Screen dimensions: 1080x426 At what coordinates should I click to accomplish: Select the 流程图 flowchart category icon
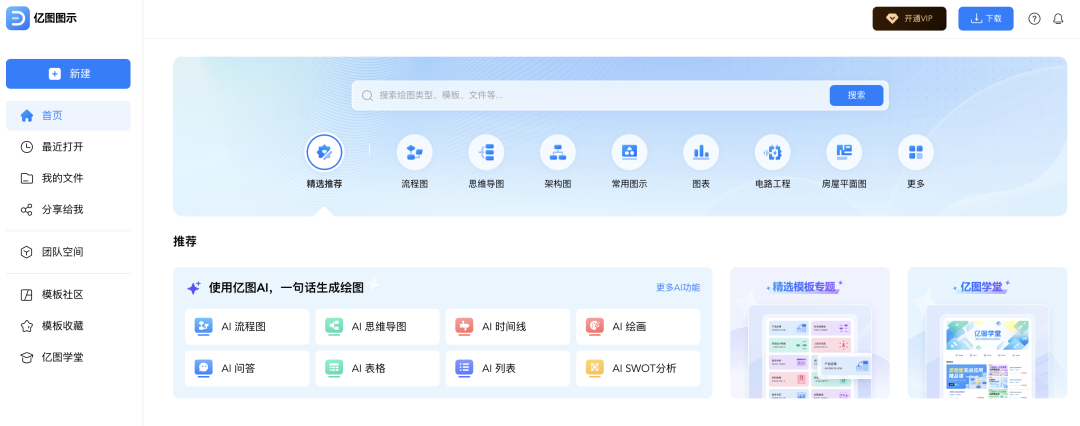pos(415,152)
